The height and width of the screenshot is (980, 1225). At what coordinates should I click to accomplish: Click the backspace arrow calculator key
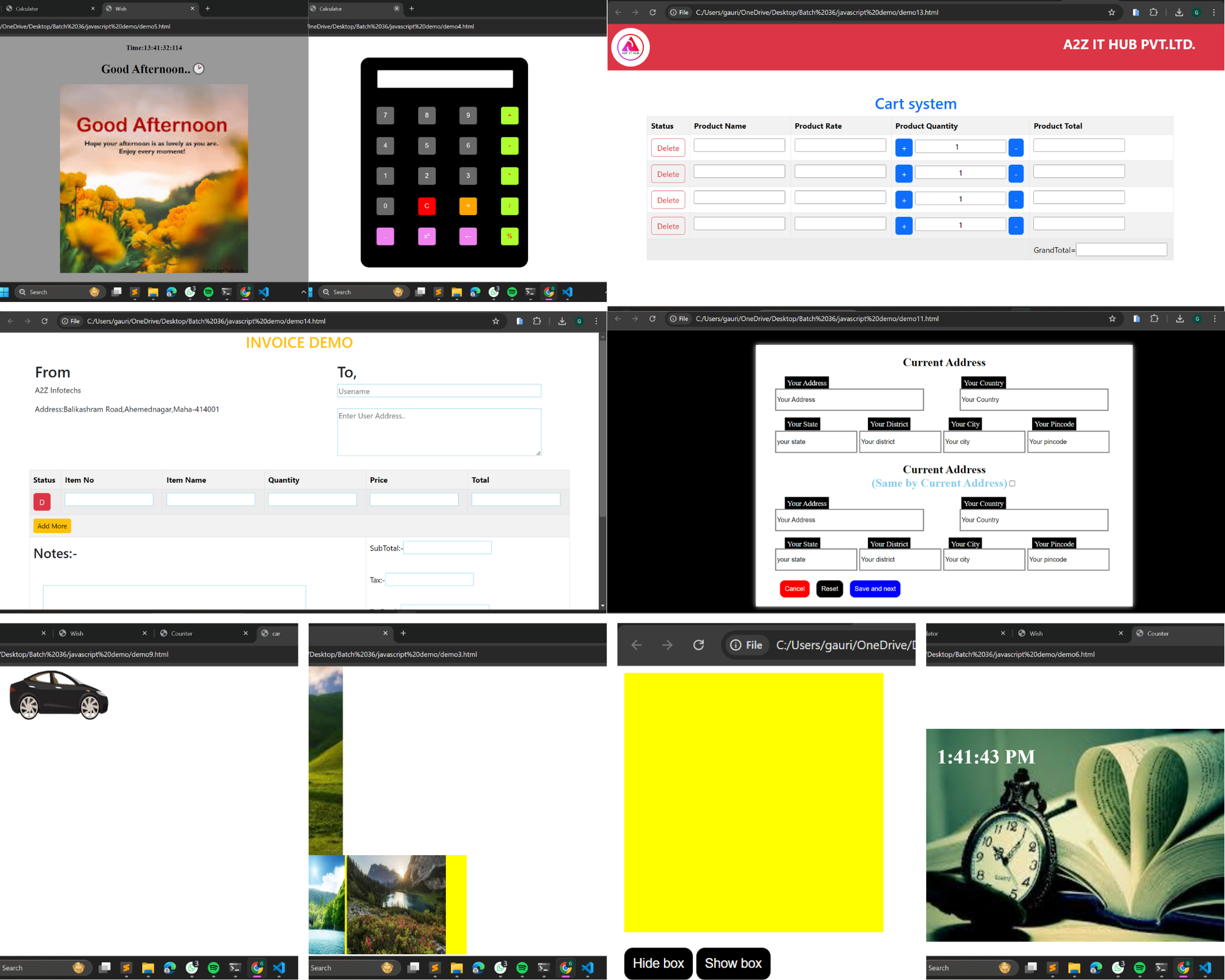(468, 236)
